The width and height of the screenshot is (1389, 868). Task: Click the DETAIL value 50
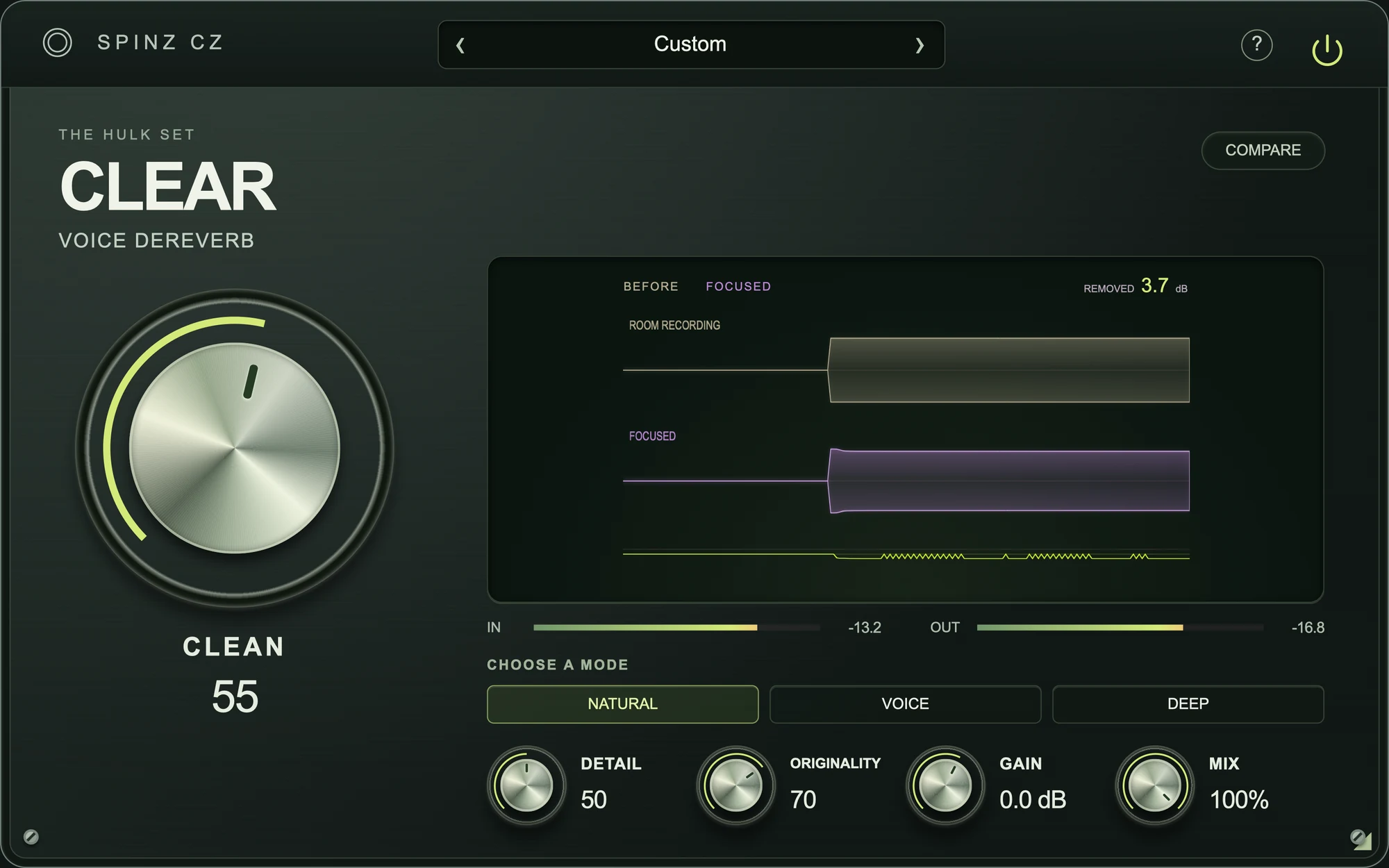click(x=594, y=800)
